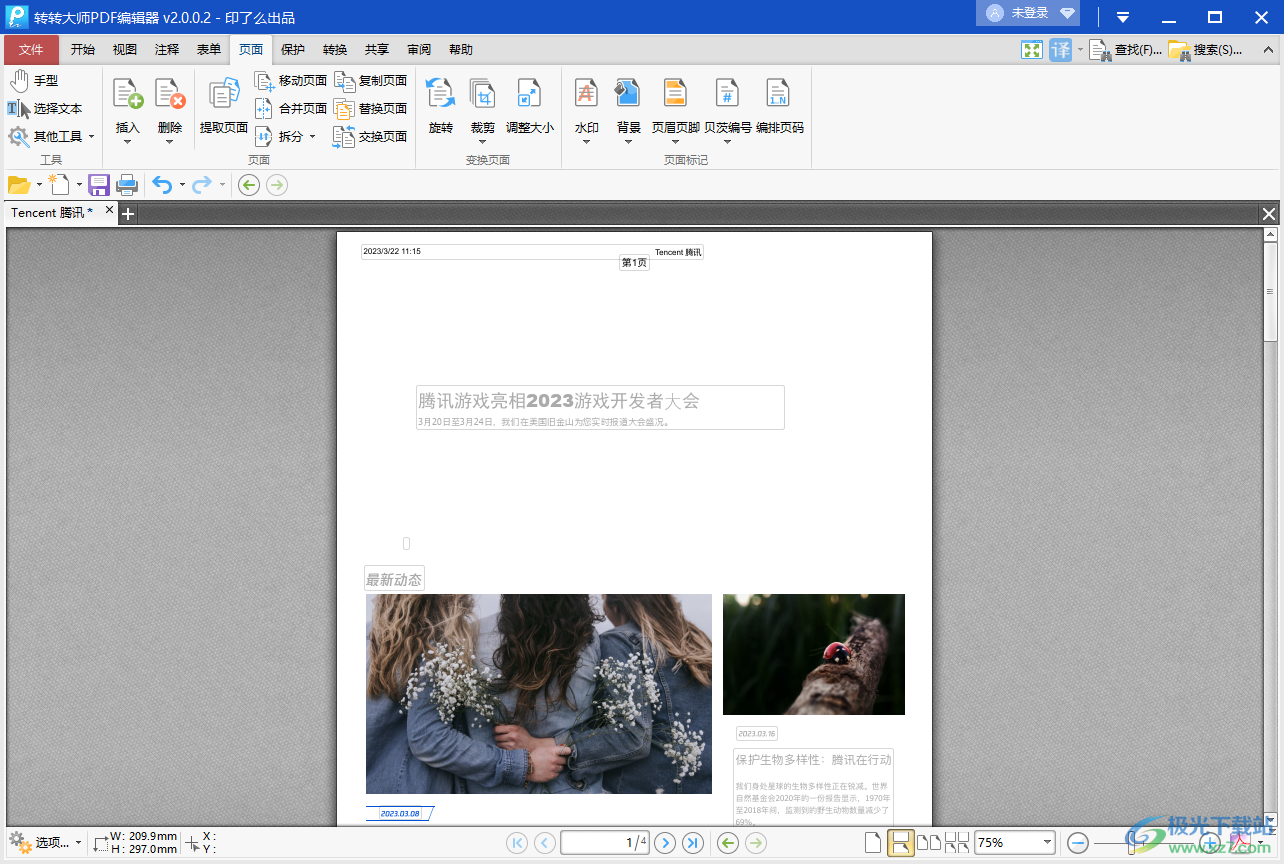Click the Insert page (插入) icon
The image size is (1284, 864).
(128, 95)
